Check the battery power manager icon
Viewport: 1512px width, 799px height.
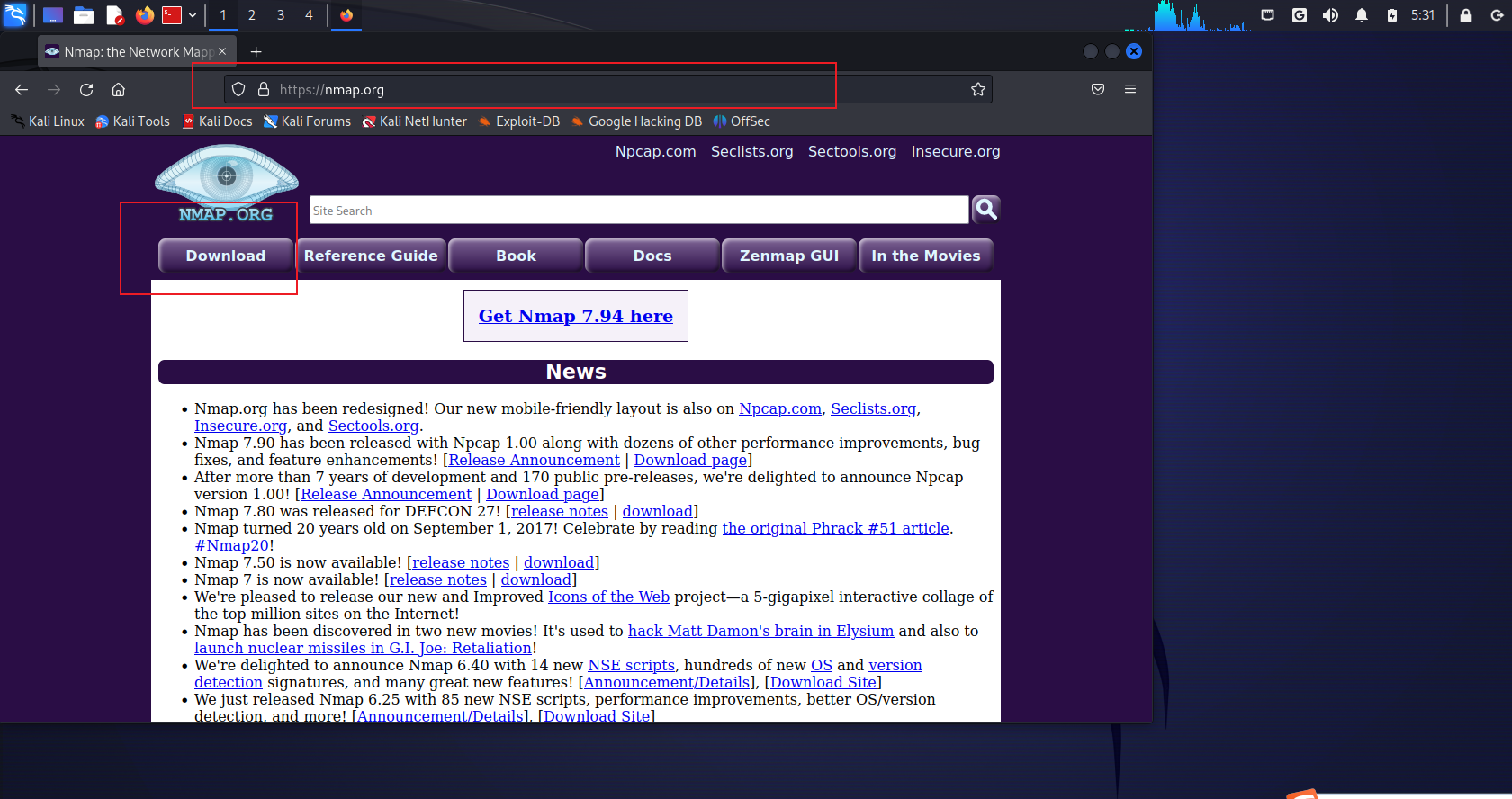pyautogui.click(x=1392, y=15)
